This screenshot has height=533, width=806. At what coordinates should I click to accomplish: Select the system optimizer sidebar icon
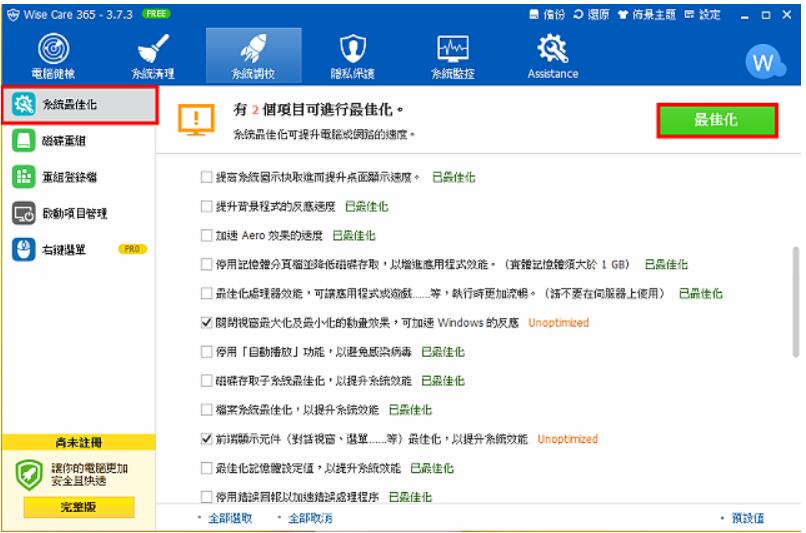tap(23, 104)
